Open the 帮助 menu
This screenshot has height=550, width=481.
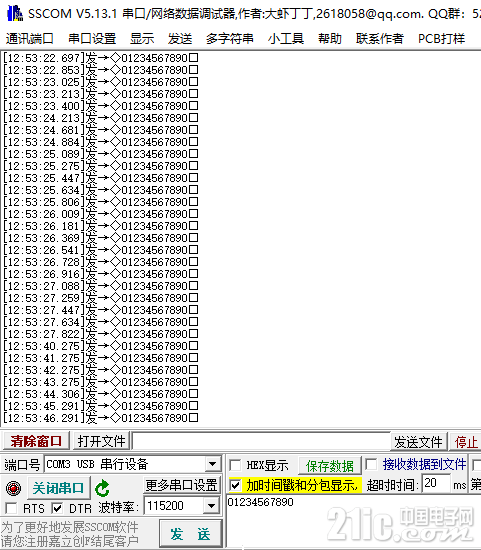click(330, 39)
